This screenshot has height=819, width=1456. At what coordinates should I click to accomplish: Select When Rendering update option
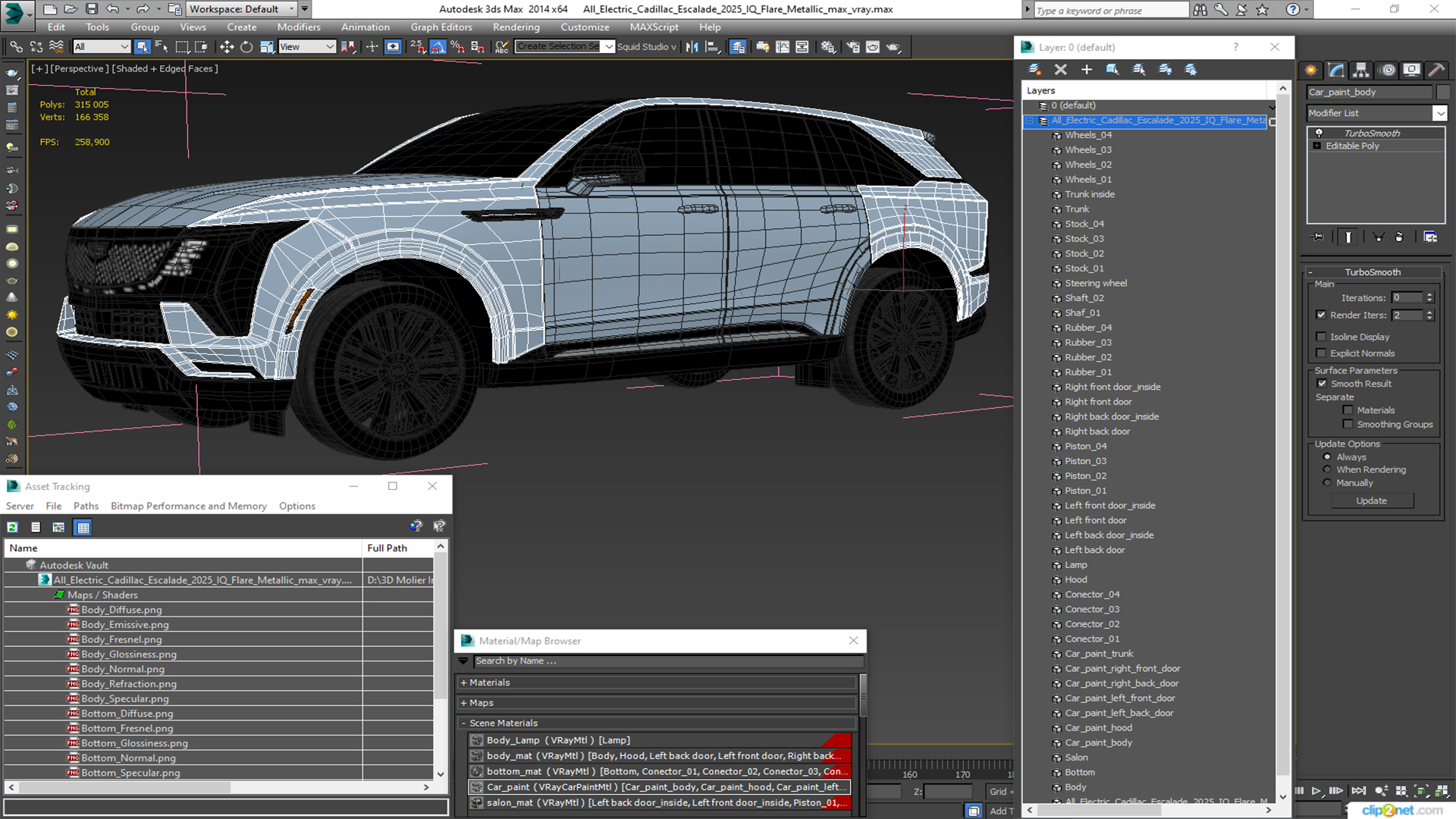pyautogui.click(x=1327, y=470)
